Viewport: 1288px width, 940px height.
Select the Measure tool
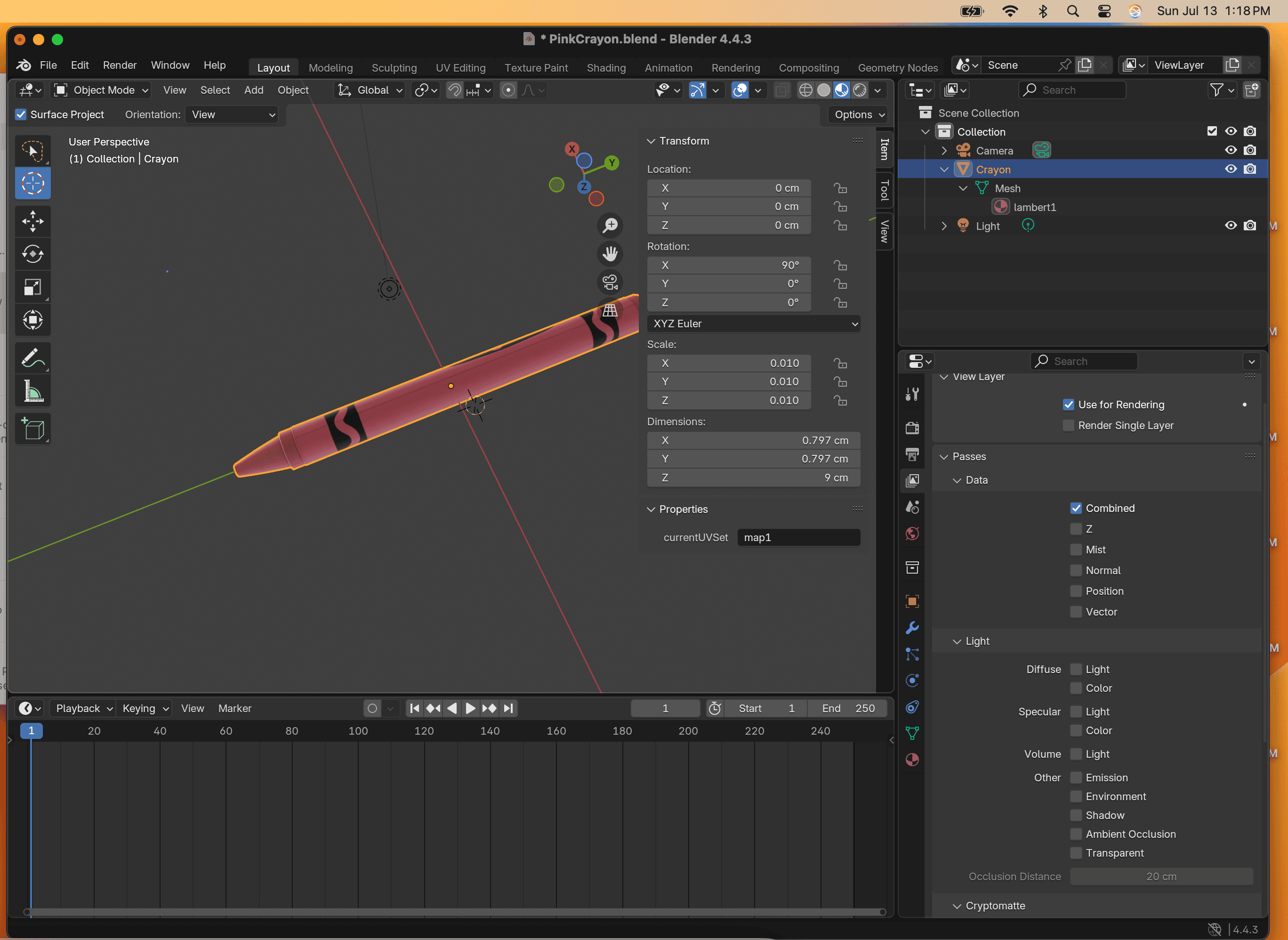point(32,391)
